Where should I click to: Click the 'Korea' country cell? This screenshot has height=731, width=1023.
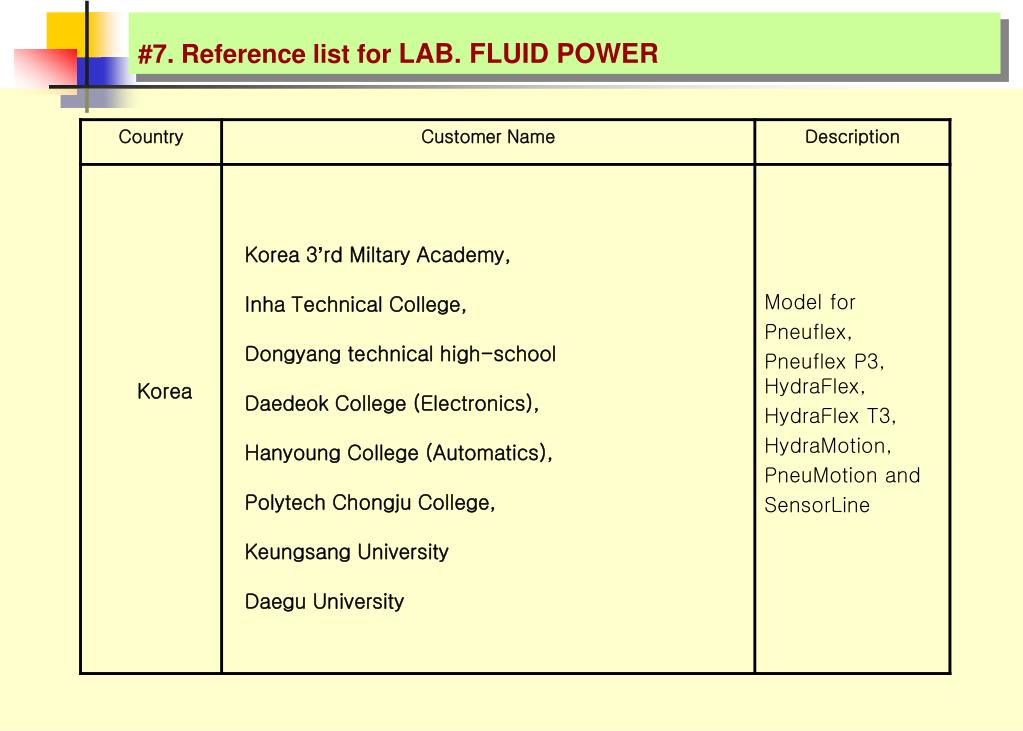click(x=164, y=392)
